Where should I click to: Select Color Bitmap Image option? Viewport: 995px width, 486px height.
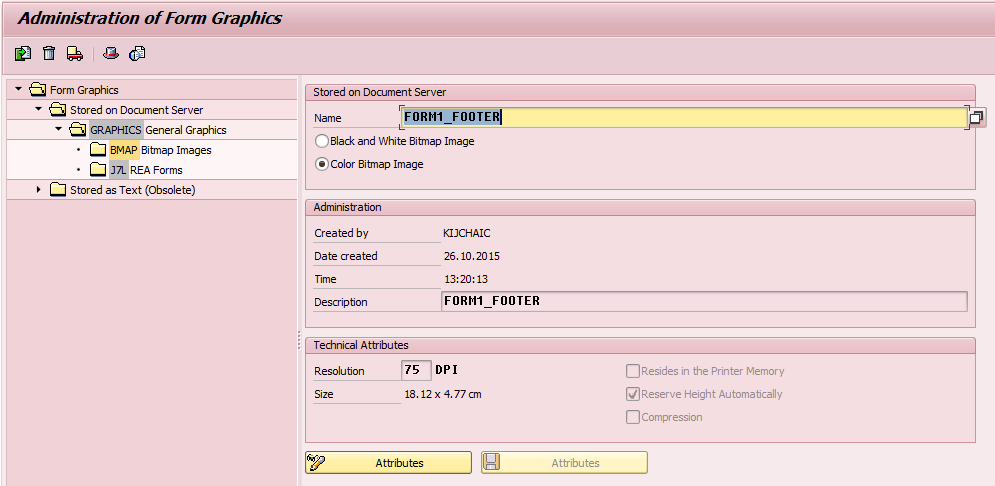(322, 164)
